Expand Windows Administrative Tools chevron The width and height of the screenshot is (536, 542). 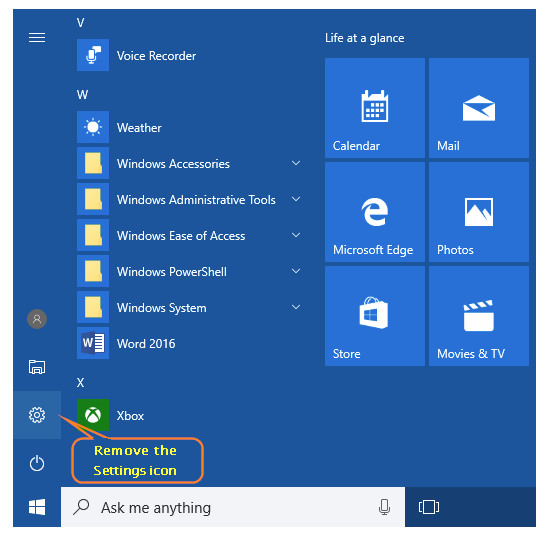[x=296, y=199]
